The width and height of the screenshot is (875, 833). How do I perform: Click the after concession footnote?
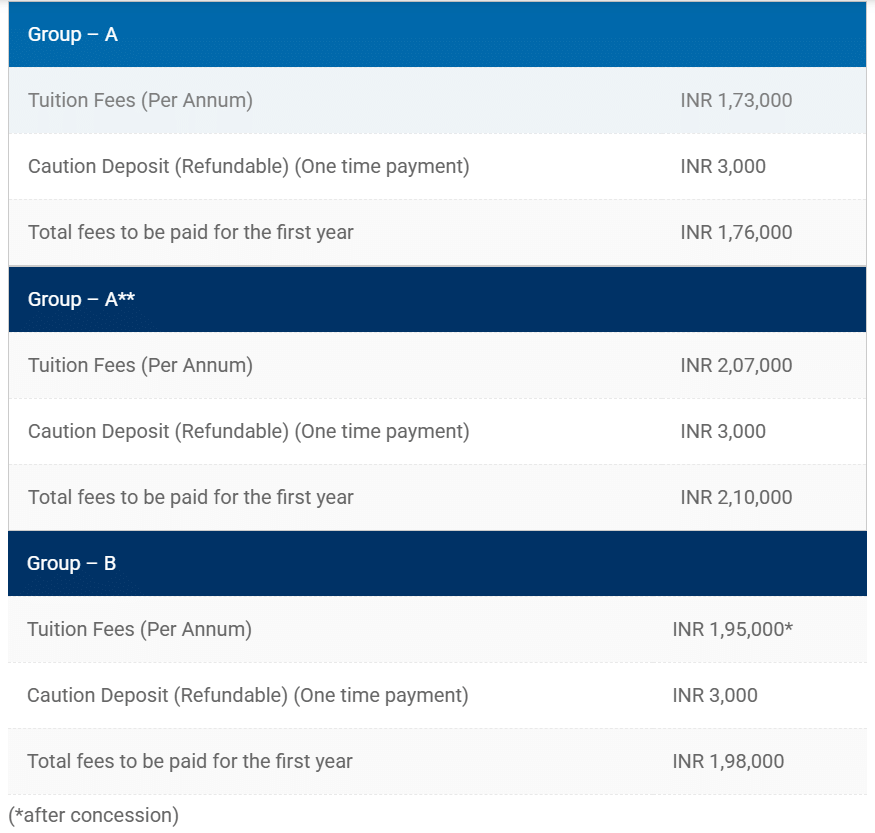[x=93, y=815]
